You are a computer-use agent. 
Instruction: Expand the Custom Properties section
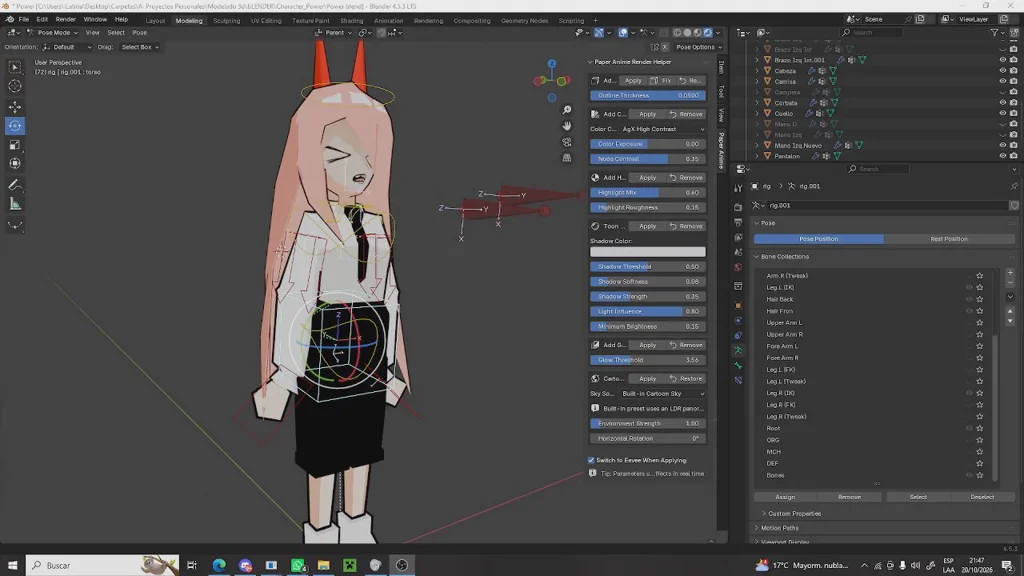(764, 513)
